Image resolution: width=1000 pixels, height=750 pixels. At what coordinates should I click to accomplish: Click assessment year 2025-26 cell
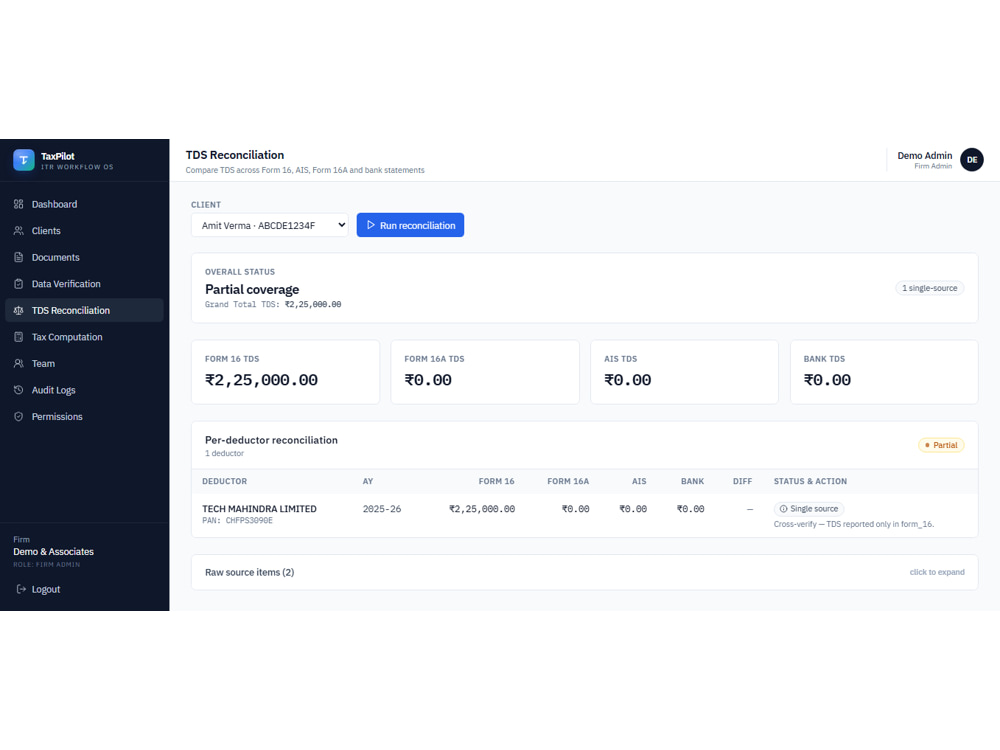[x=382, y=509]
